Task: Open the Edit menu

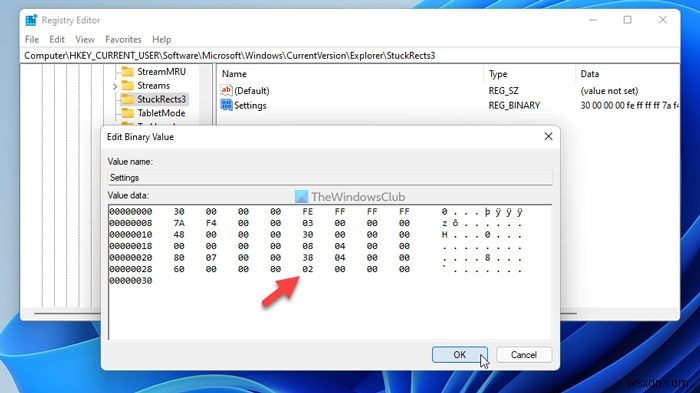Action: click(x=57, y=39)
